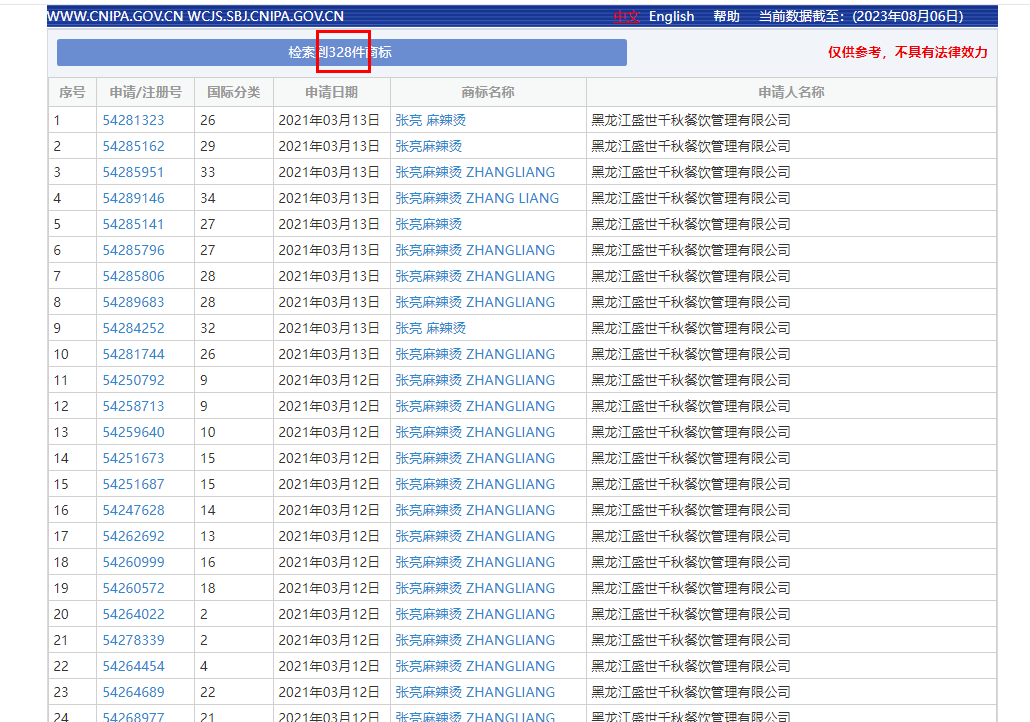
Task: Click the 仅供参考，不具有法律效力 disclaimer text
Action: pyautogui.click(x=907, y=53)
